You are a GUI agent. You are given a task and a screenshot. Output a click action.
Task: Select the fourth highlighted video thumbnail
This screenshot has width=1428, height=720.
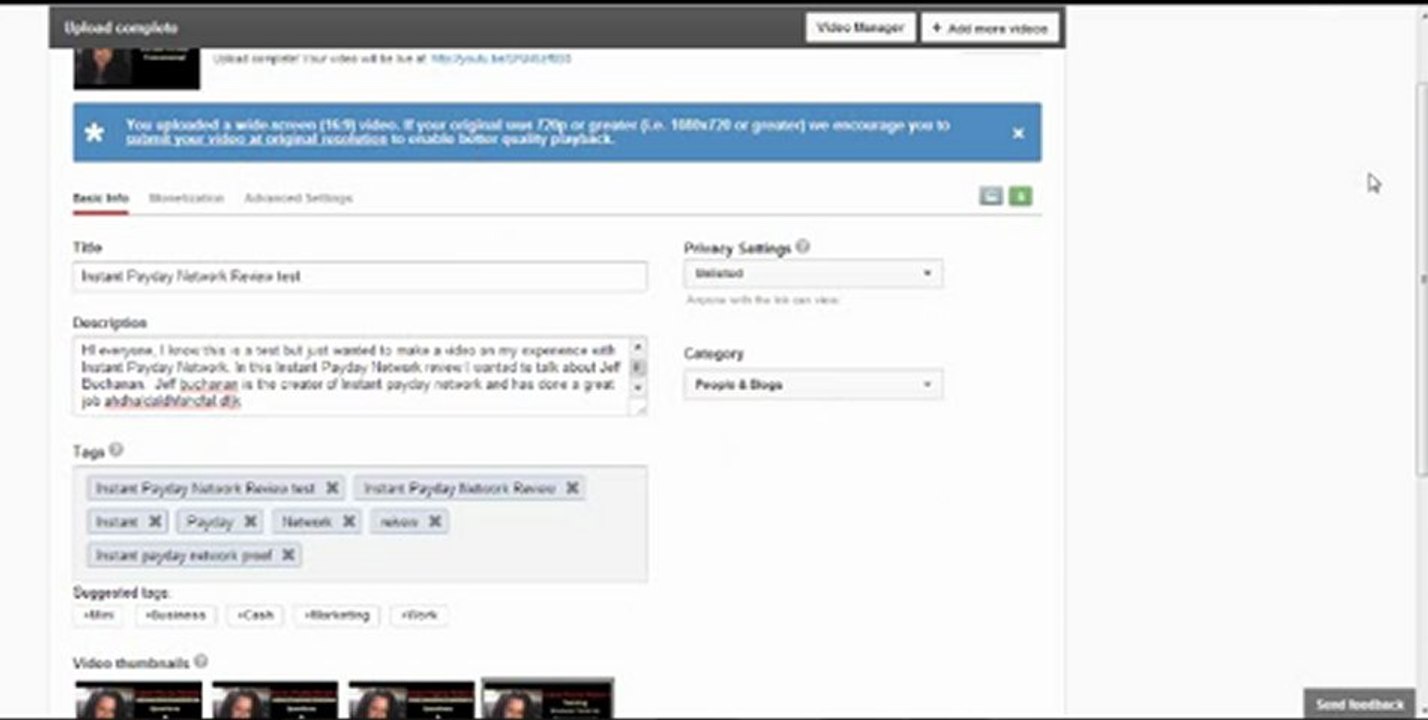[548, 698]
